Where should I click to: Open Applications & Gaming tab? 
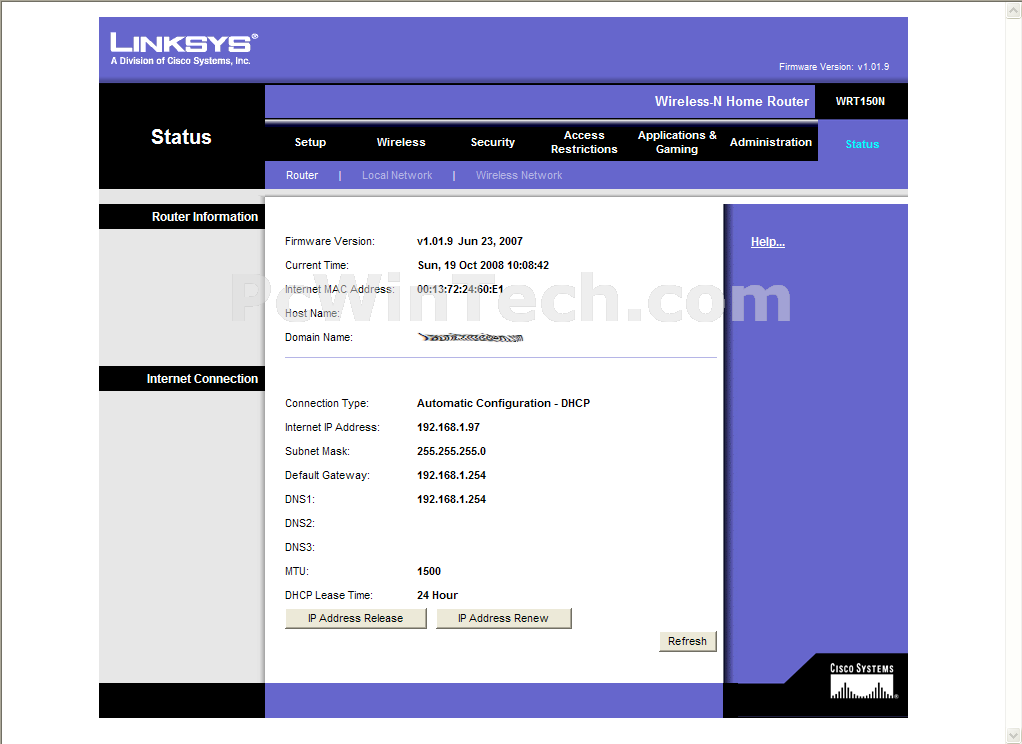(677, 142)
